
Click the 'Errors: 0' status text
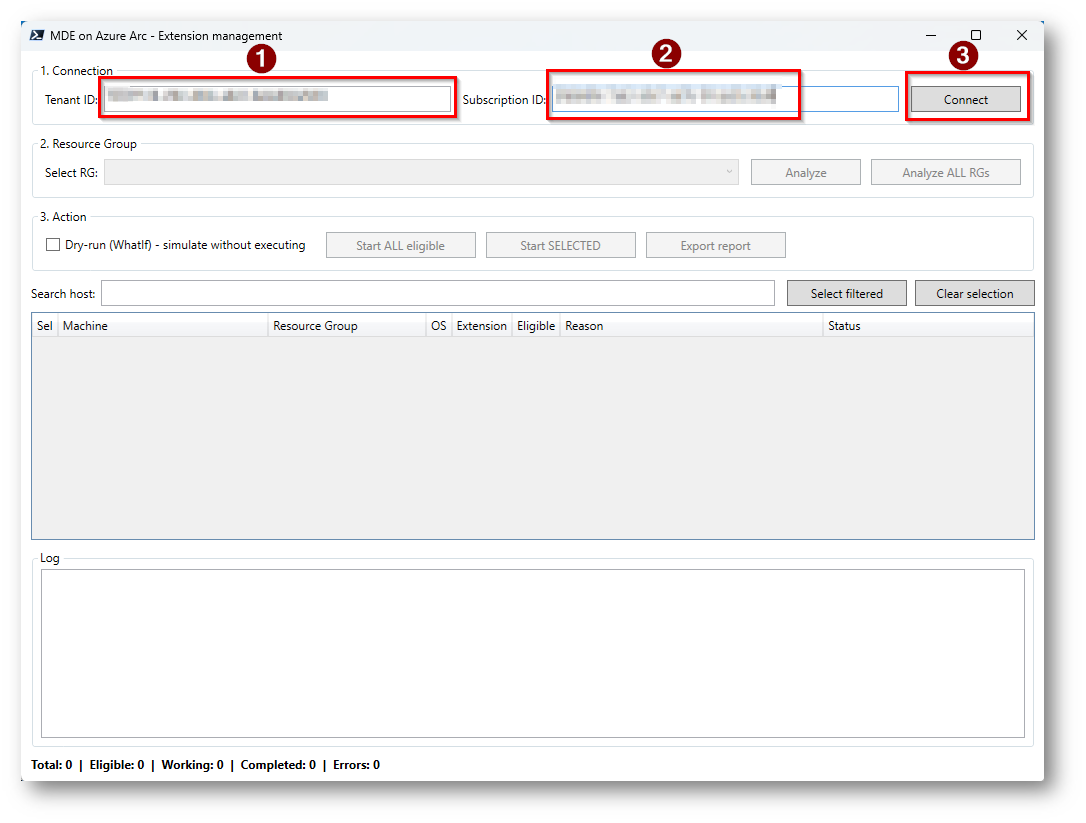click(x=356, y=765)
